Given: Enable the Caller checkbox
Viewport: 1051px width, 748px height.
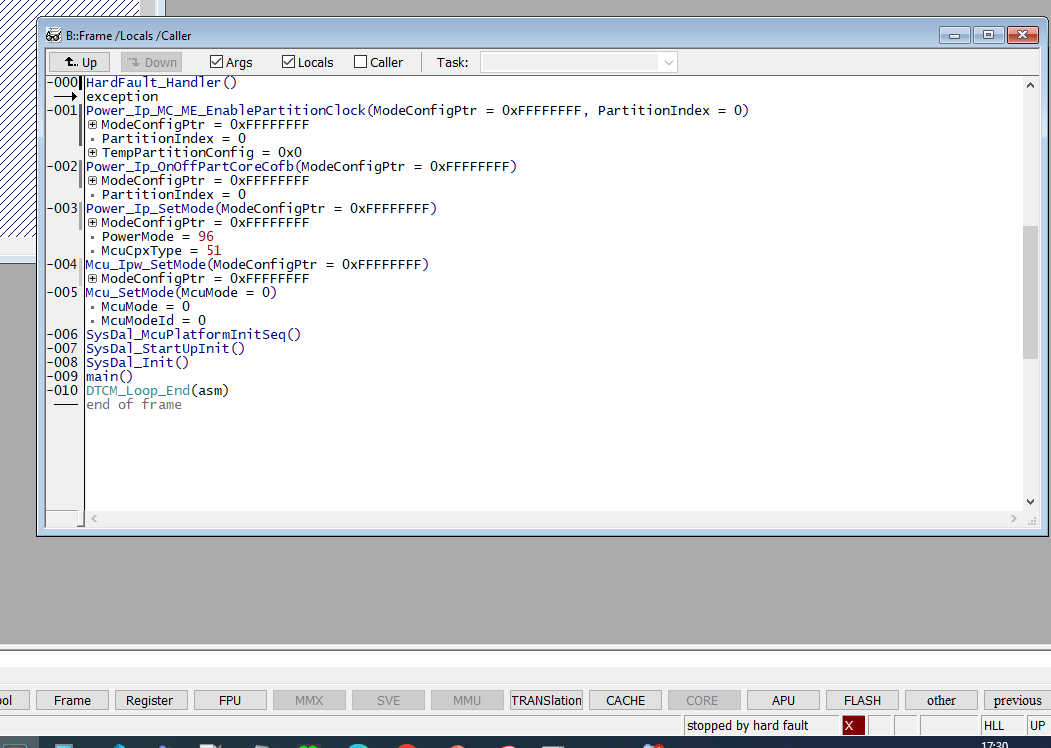Looking at the screenshot, I should click(x=357, y=61).
